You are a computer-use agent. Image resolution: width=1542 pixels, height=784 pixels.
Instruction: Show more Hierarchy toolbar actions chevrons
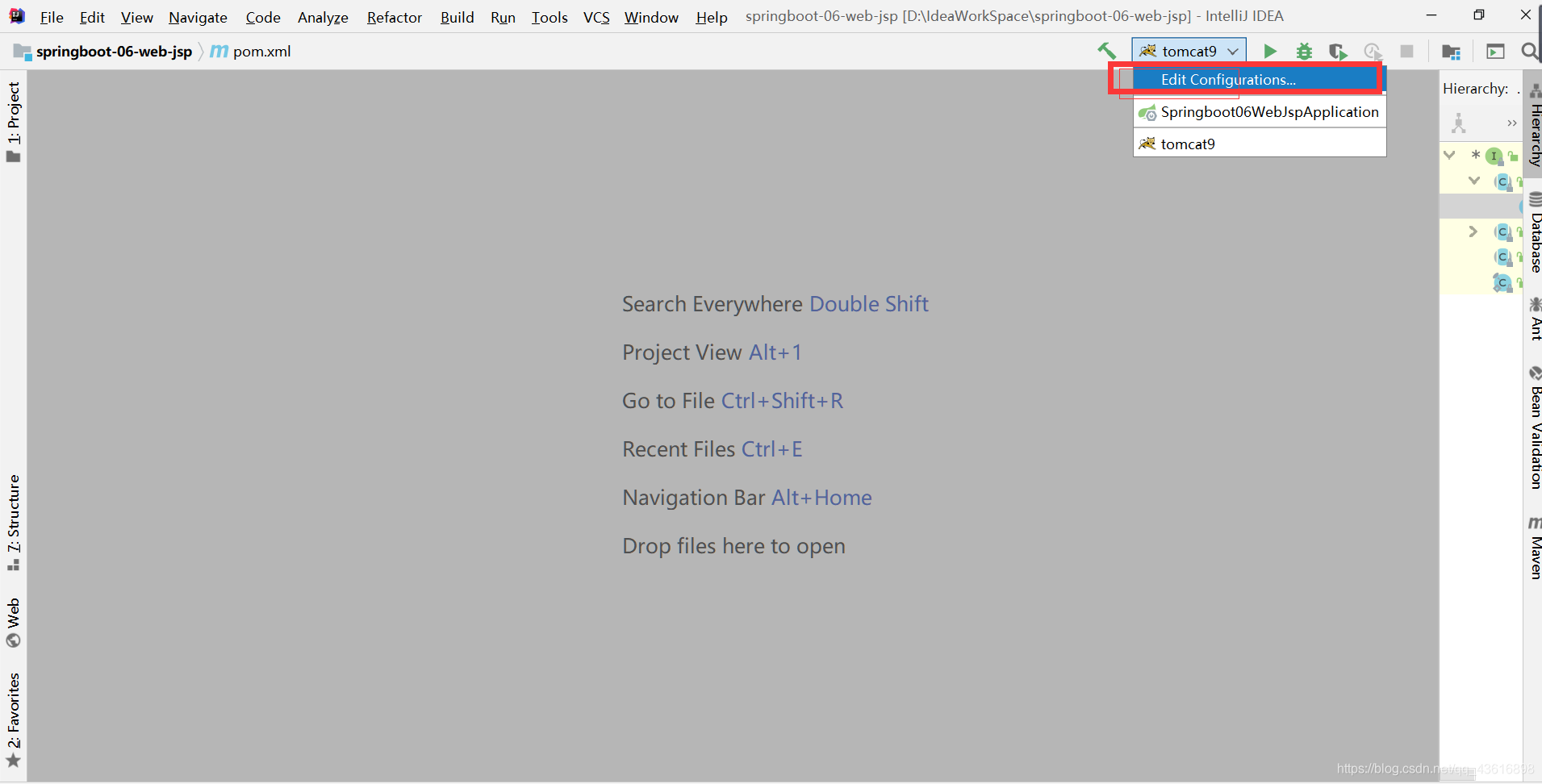1511,123
